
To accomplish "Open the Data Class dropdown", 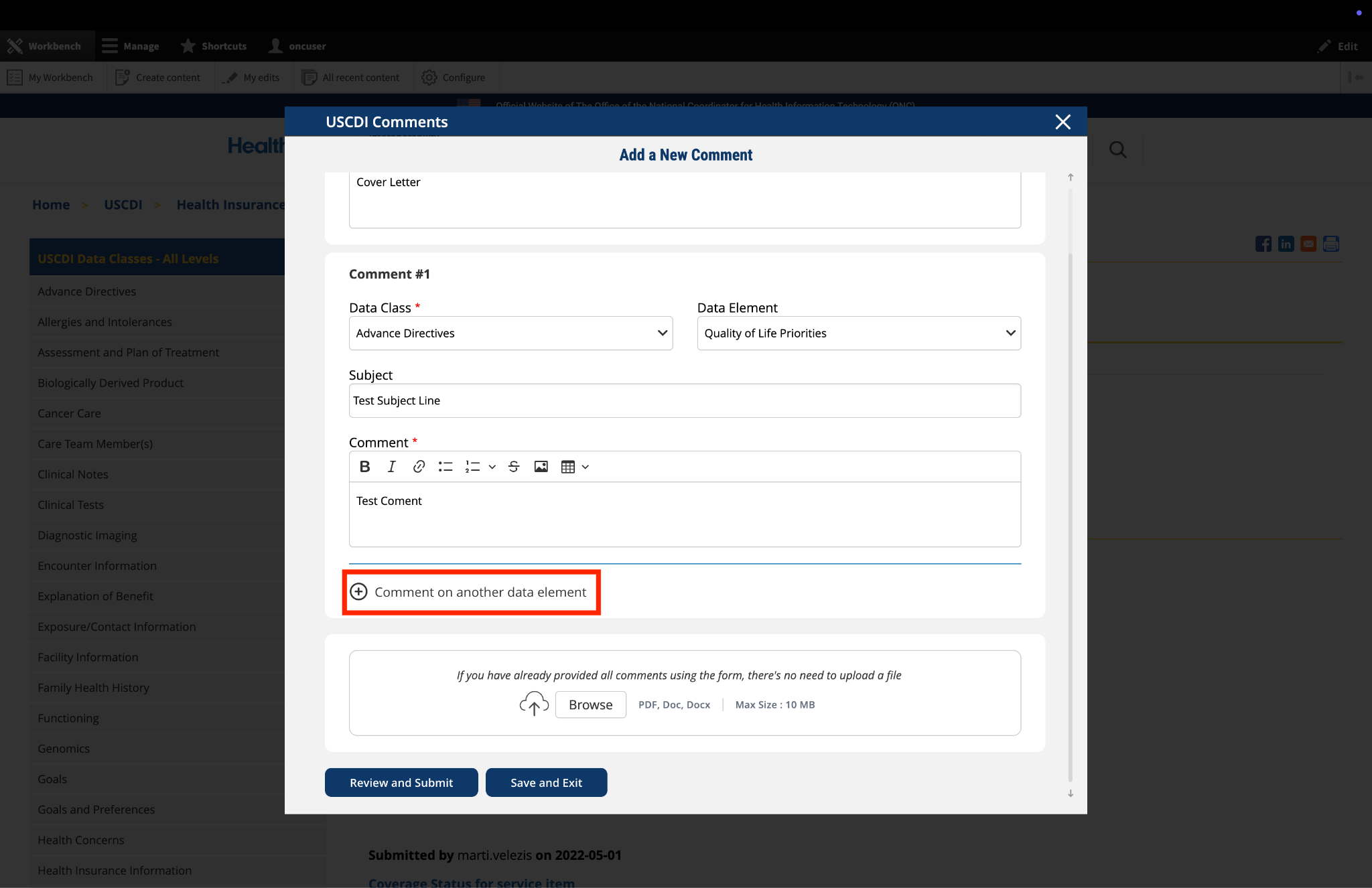I will click(x=510, y=334).
